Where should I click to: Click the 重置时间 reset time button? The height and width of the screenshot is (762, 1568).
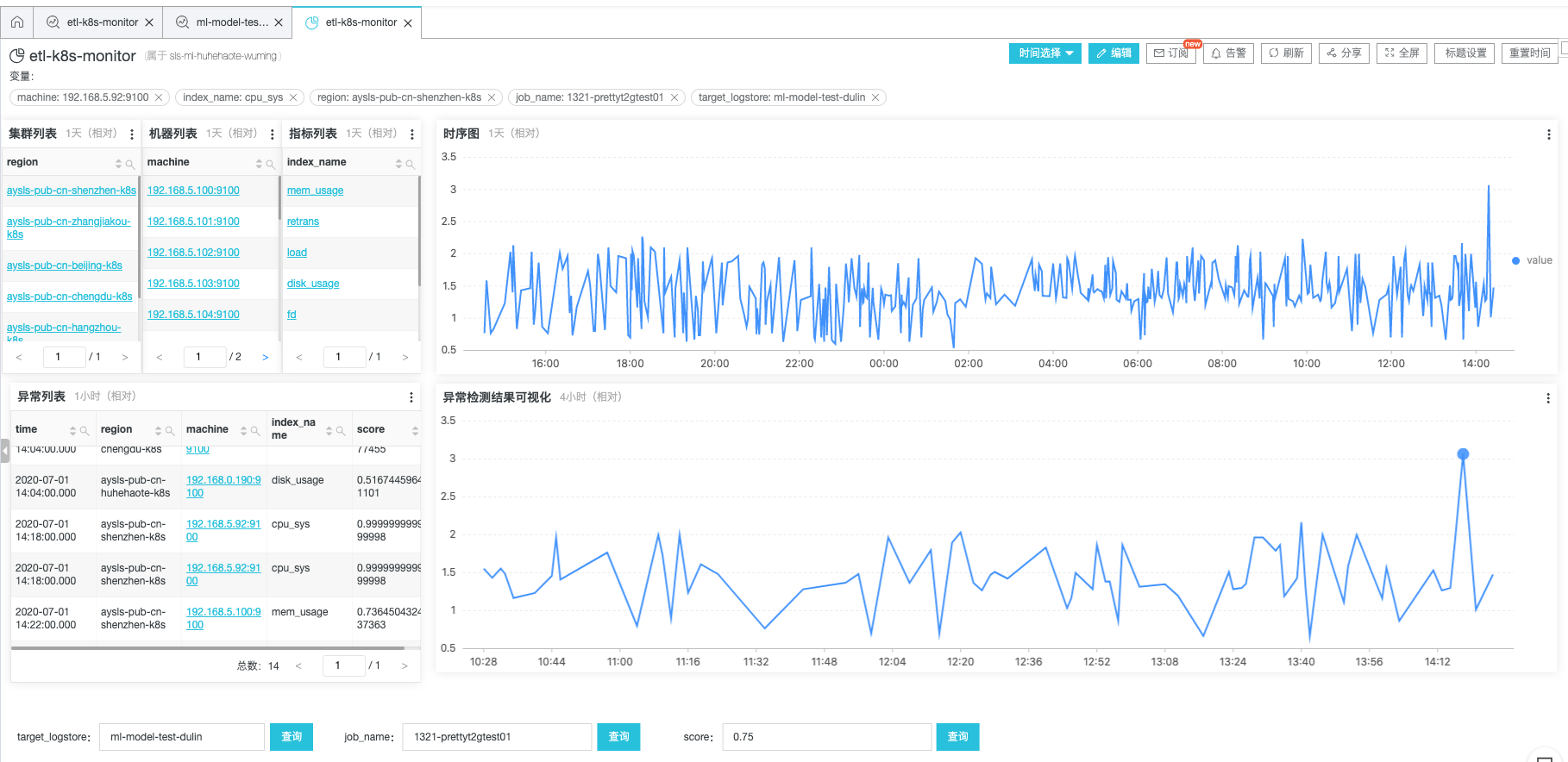click(x=1529, y=53)
